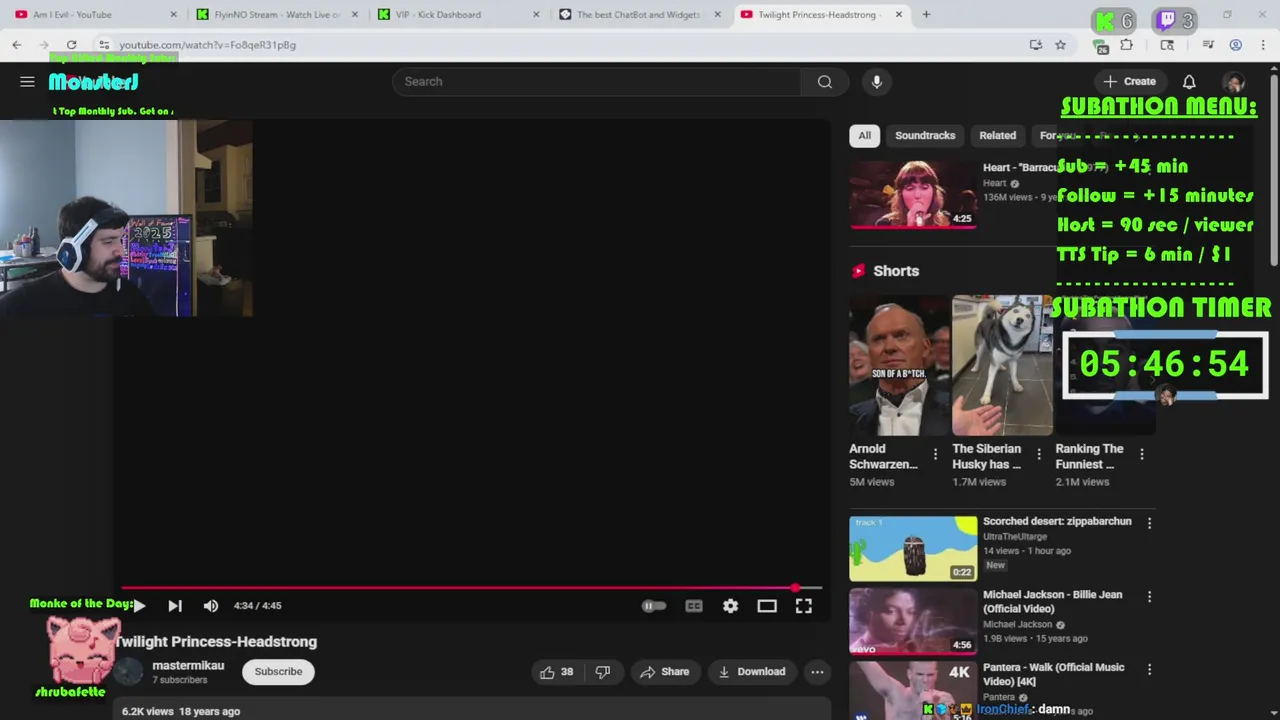Switch to the VIP - Kick Dashboard tab

coord(458,14)
